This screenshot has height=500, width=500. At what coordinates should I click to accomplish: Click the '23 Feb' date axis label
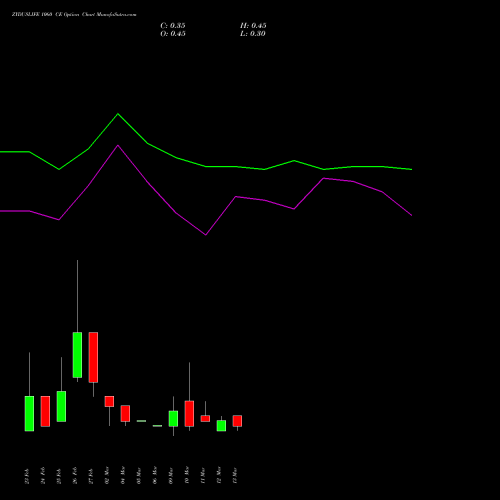(27, 476)
